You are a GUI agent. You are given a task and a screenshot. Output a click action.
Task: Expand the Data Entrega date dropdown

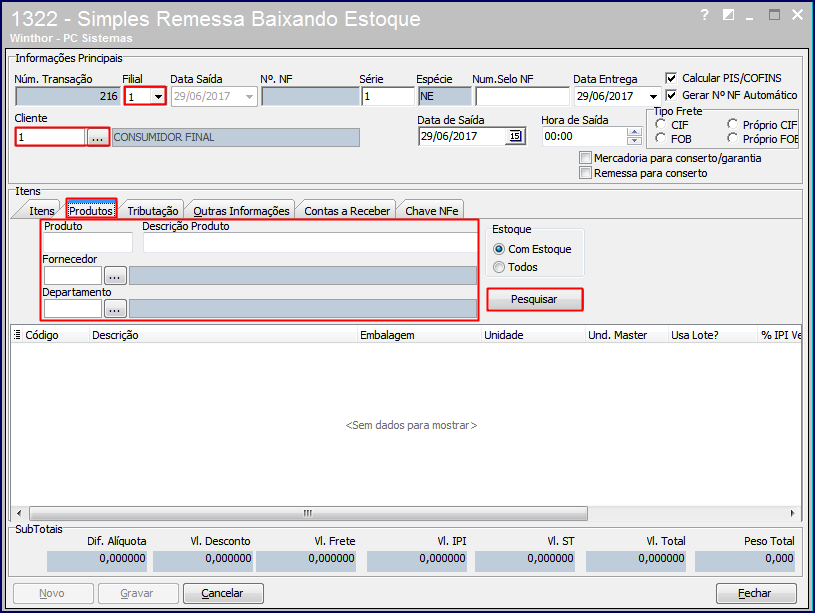653,97
